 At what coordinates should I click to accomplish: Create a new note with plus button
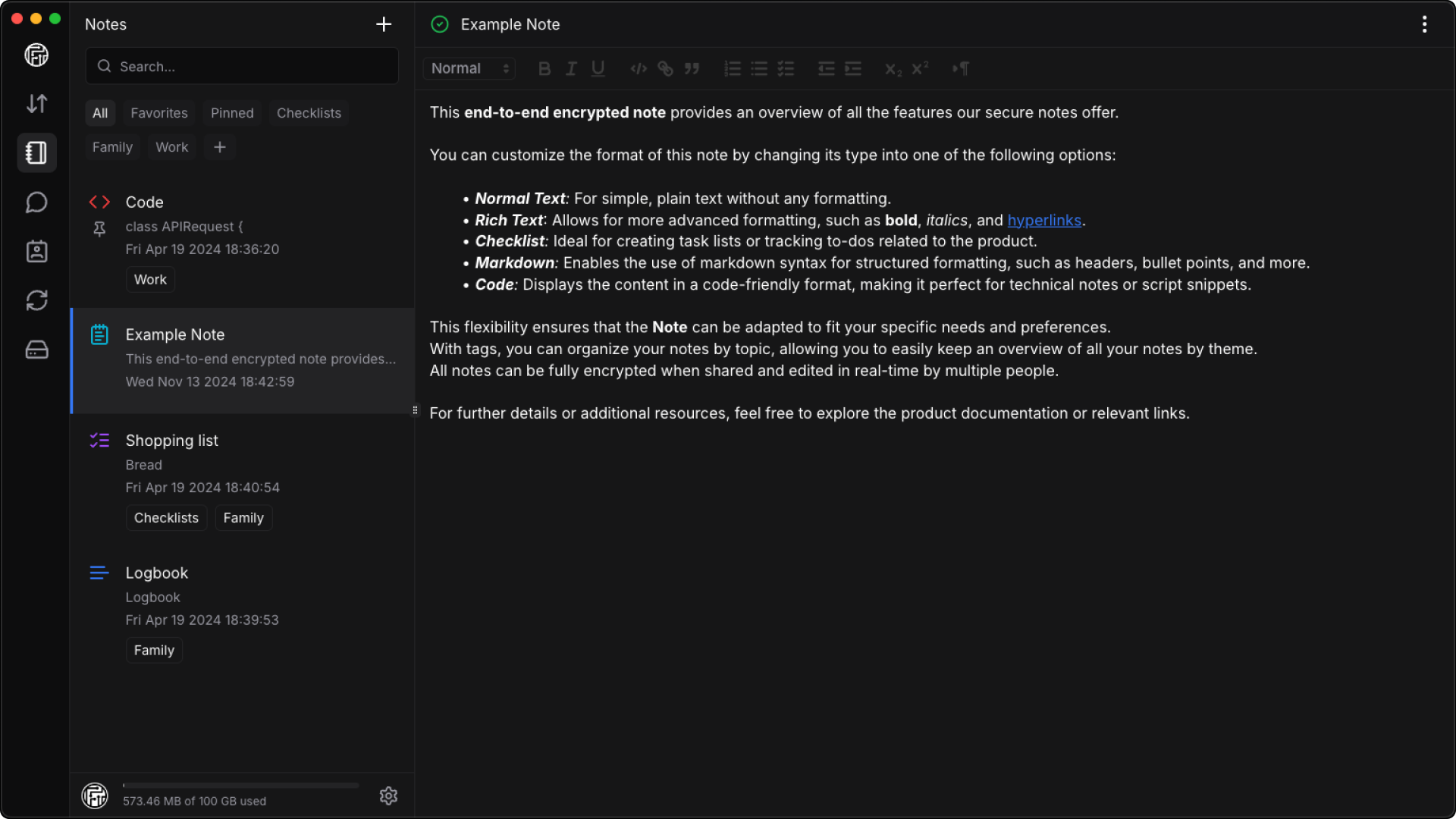click(384, 24)
